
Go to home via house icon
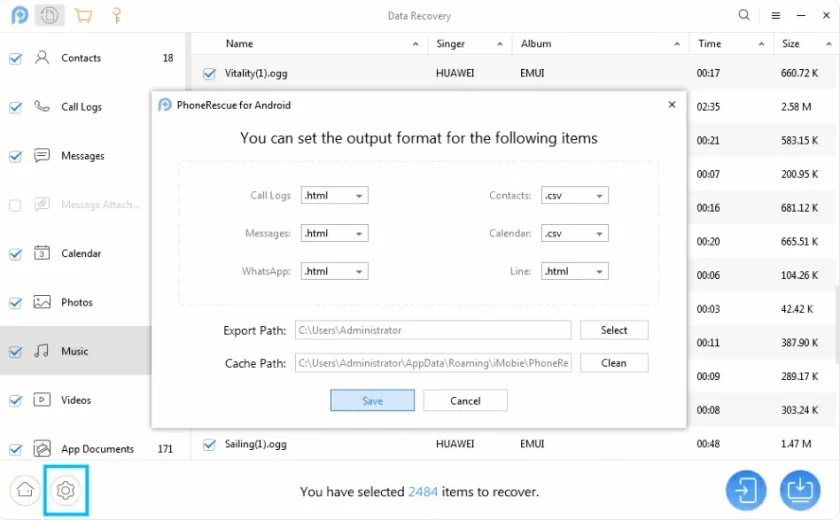[25, 490]
